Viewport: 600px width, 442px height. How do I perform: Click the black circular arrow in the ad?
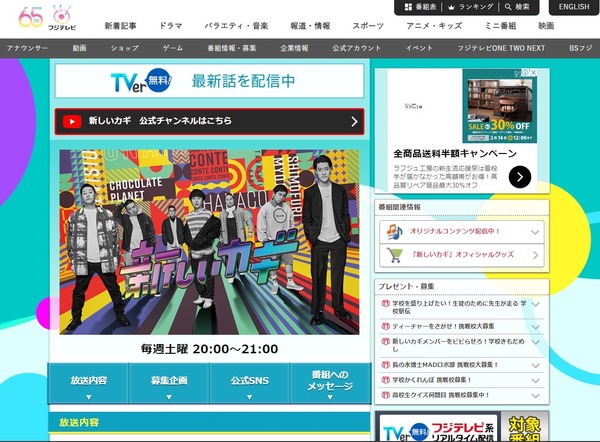tap(520, 177)
